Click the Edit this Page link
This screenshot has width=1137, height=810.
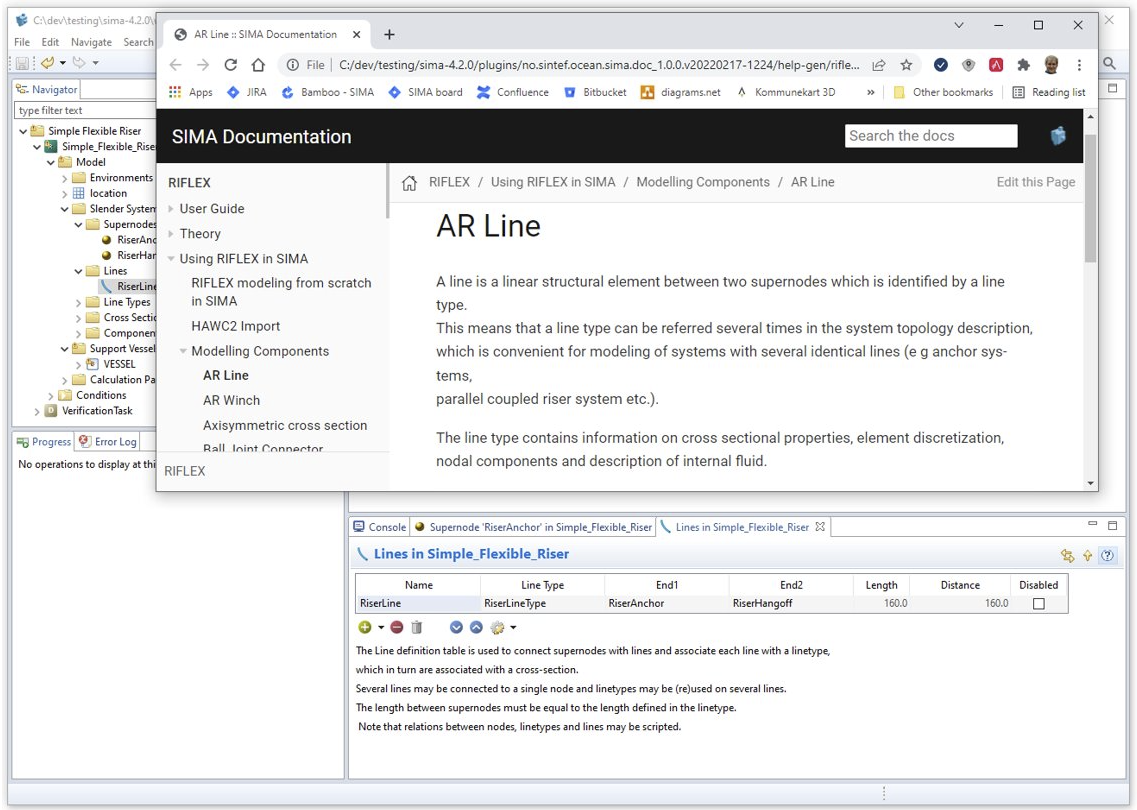click(x=1035, y=182)
